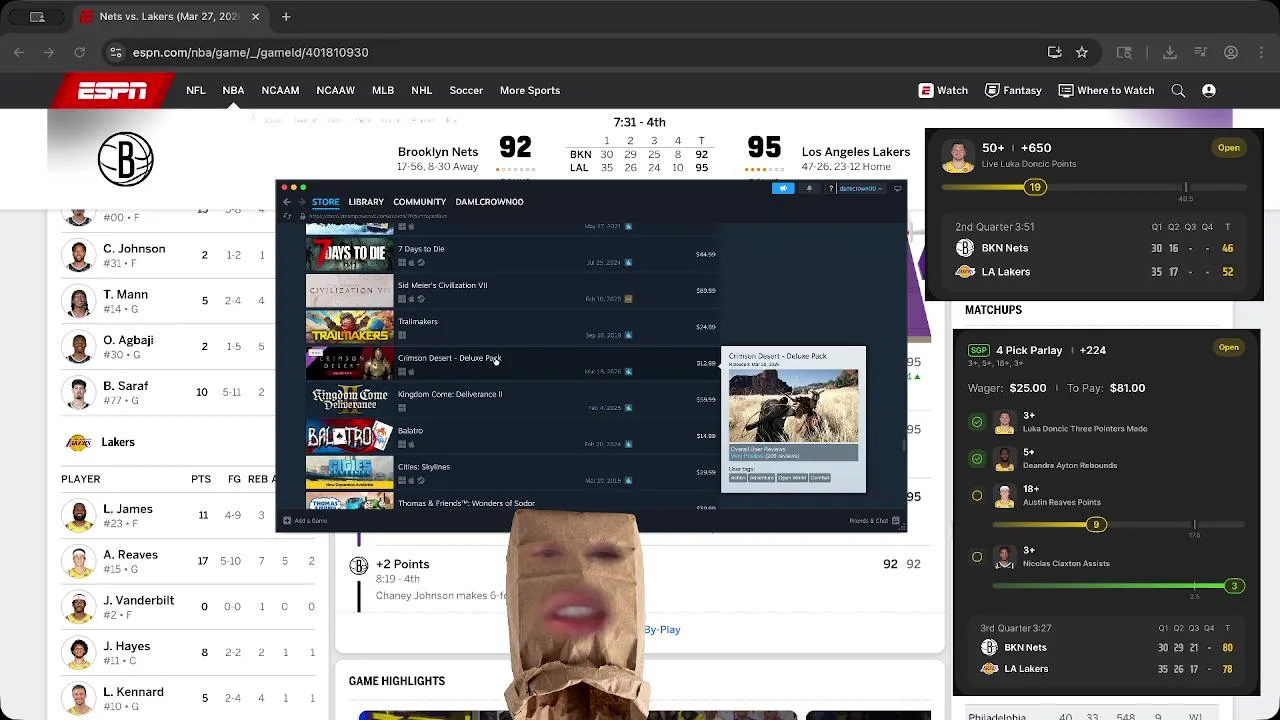Screen dimensions: 1280x720
Task: Click Add a Game plus icon in Steam
Action: click(x=287, y=520)
